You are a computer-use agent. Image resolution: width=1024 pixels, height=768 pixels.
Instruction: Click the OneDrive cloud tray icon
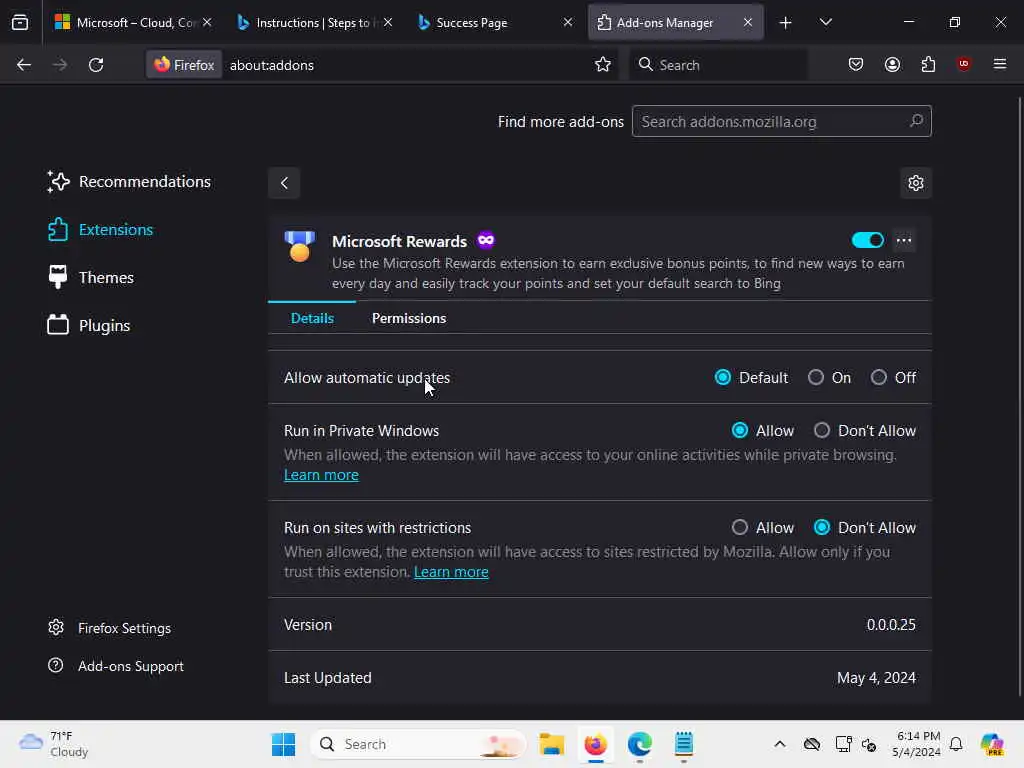(812, 744)
